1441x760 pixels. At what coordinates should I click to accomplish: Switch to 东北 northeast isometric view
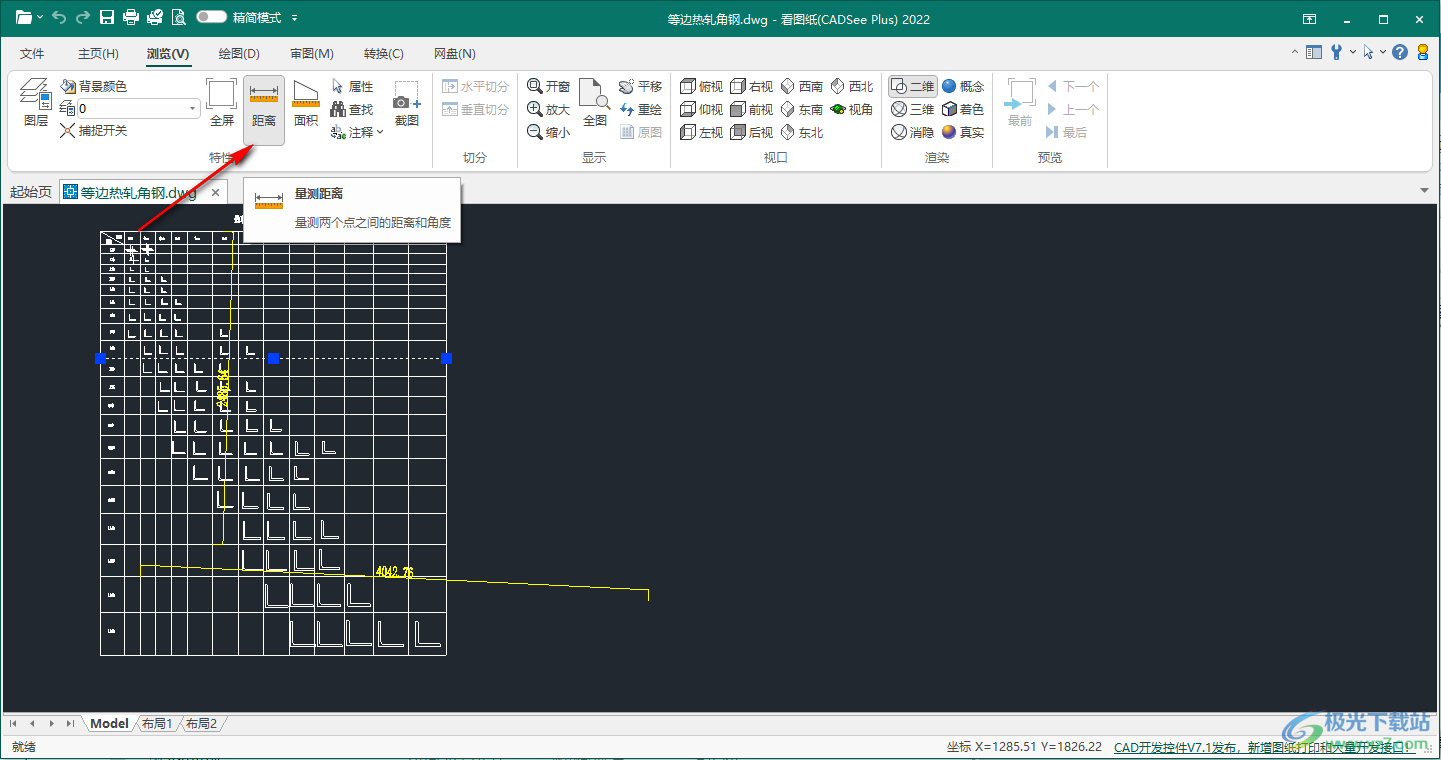[x=802, y=132]
